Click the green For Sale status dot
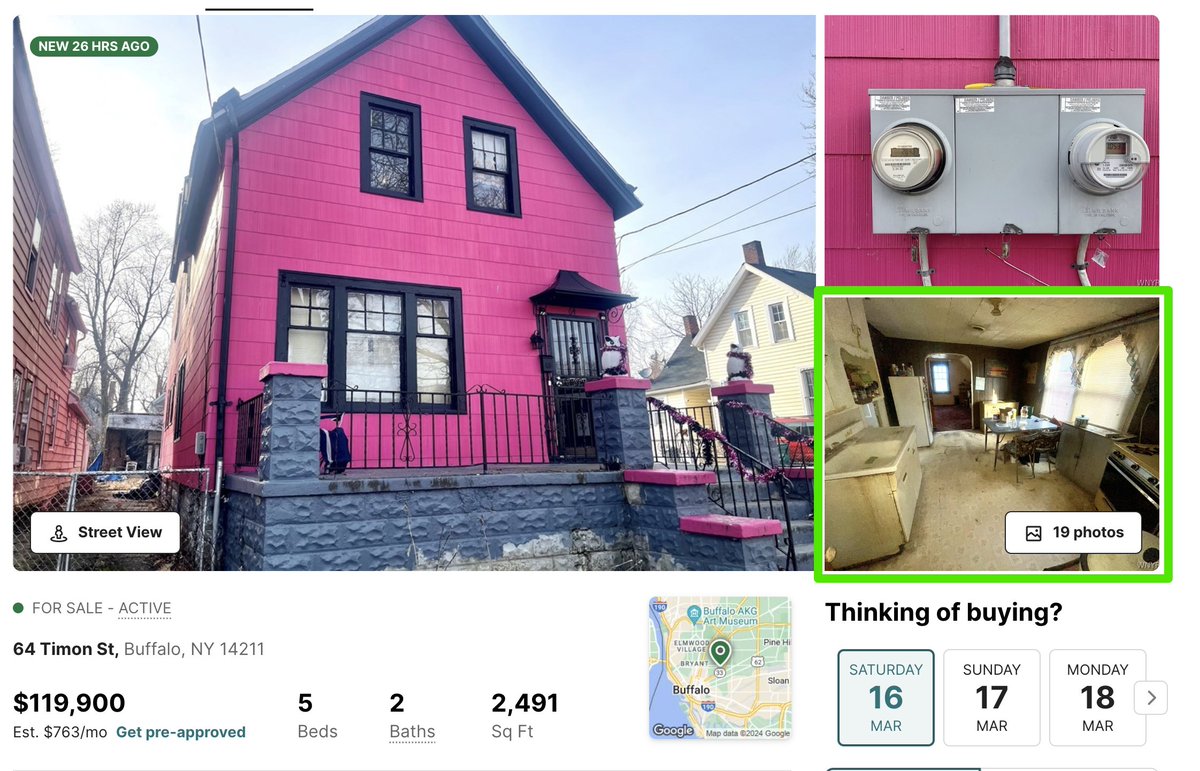Screen dimensions: 1200x771 pyautogui.click(x=18, y=608)
